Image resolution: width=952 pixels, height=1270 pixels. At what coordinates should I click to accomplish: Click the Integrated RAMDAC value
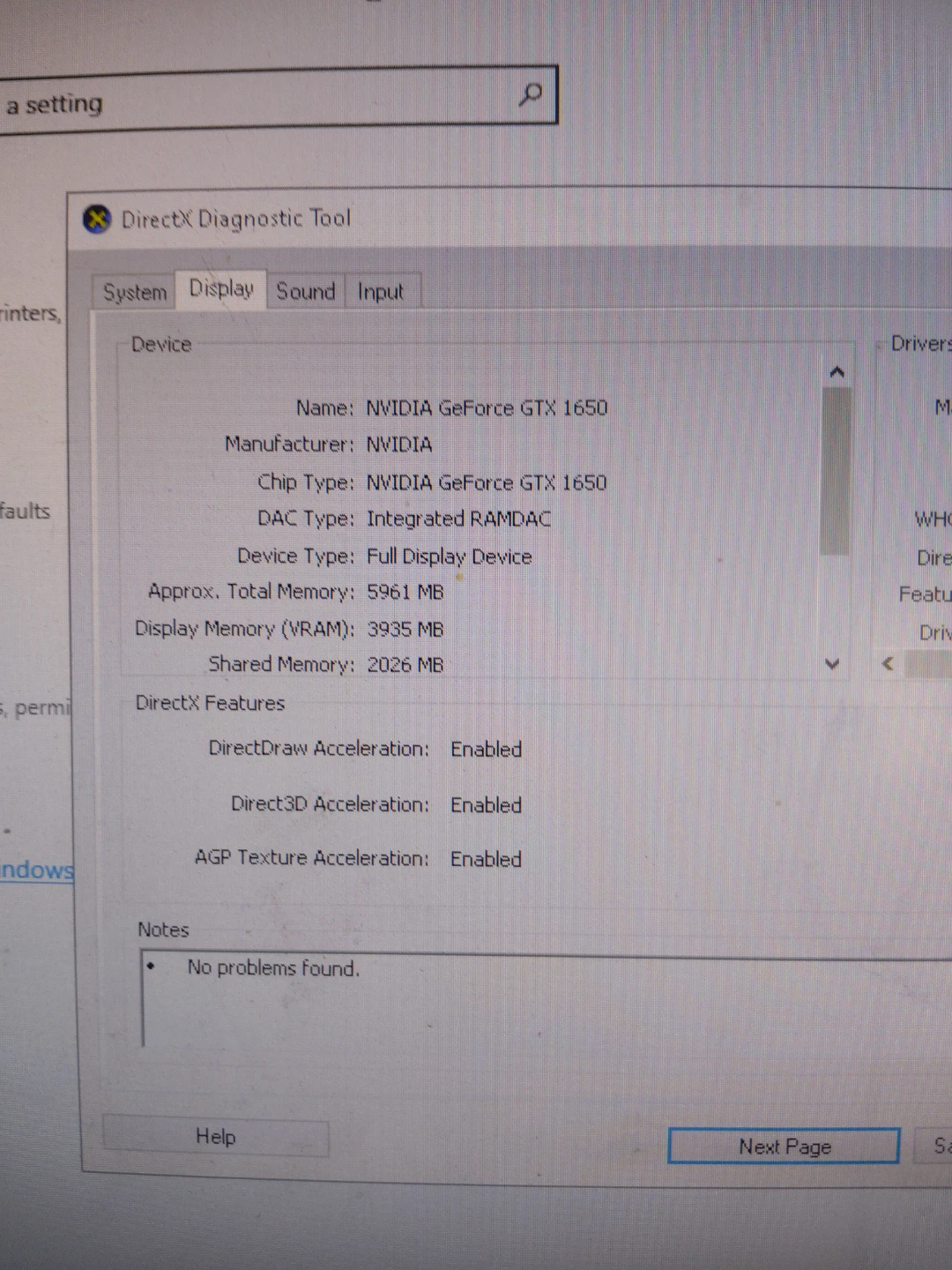point(458,519)
